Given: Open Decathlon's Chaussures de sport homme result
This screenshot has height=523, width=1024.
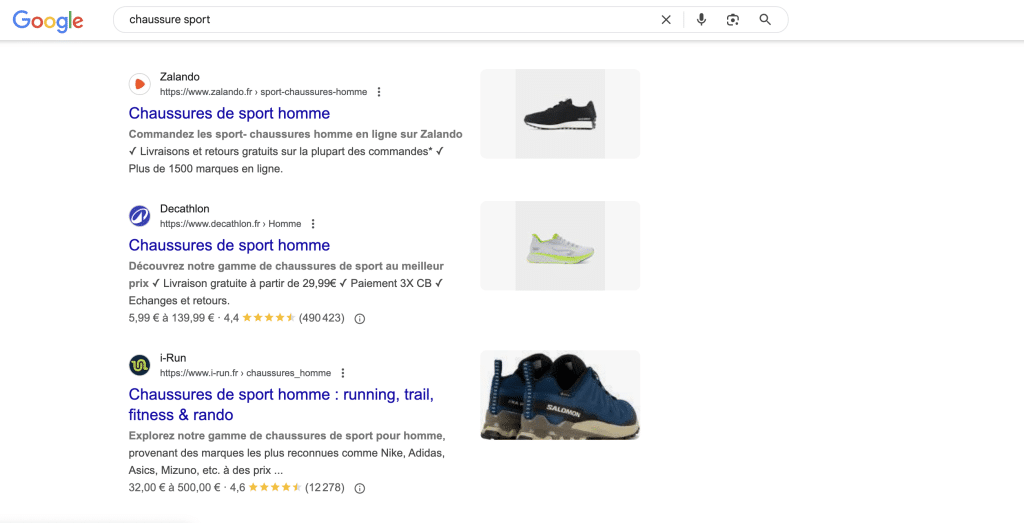Looking at the screenshot, I should pyautogui.click(x=229, y=245).
